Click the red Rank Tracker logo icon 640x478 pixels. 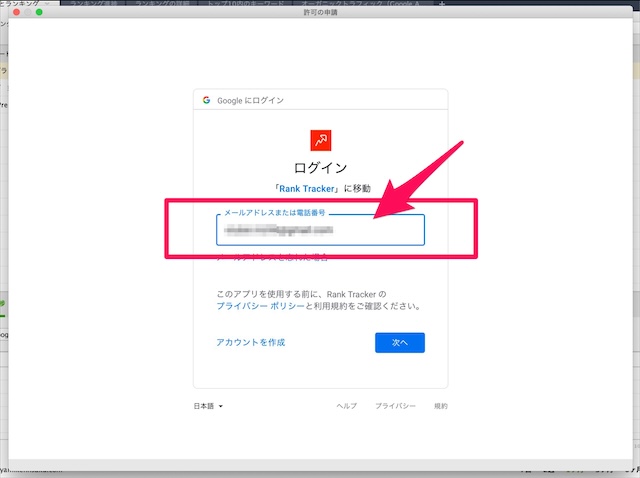(321, 140)
